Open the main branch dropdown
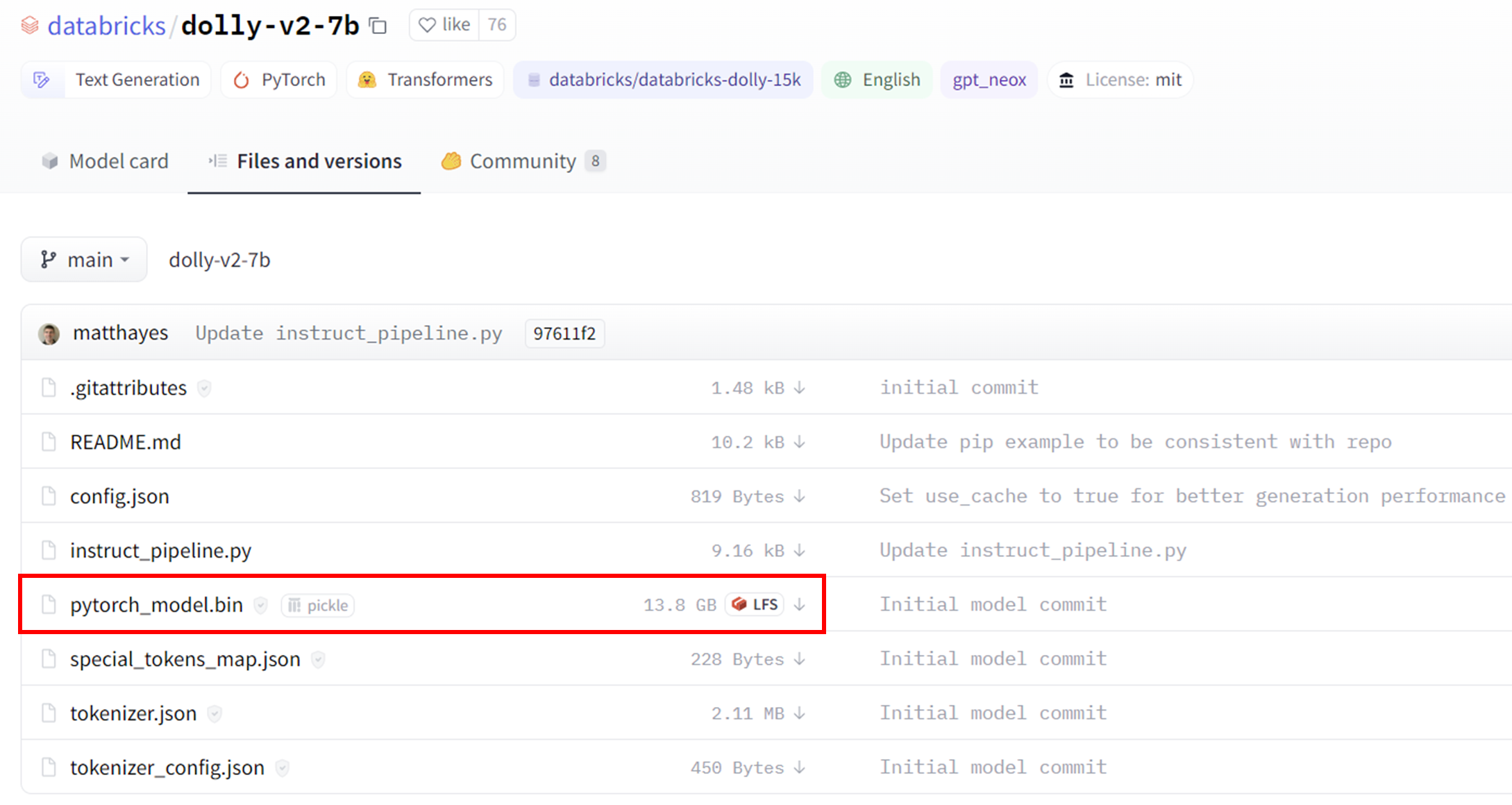 pos(84,260)
